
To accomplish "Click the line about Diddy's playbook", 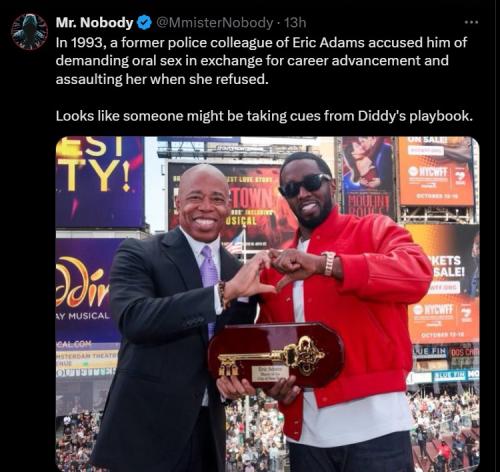I will pyautogui.click(x=264, y=116).
